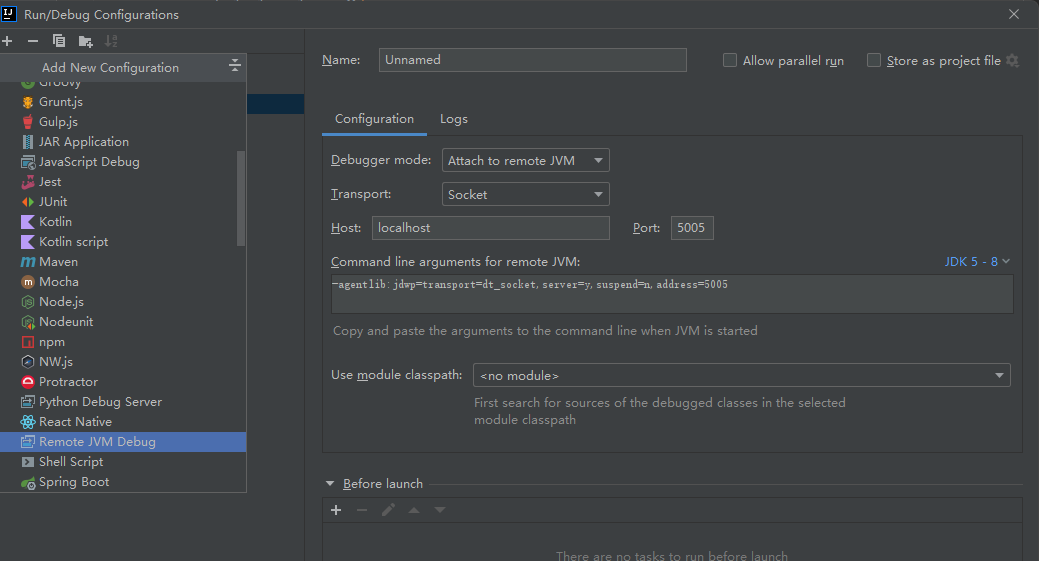Image resolution: width=1039 pixels, height=561 pixels.
Task: Enable Allow parallel run checkbox
Action: coord(730,60)
